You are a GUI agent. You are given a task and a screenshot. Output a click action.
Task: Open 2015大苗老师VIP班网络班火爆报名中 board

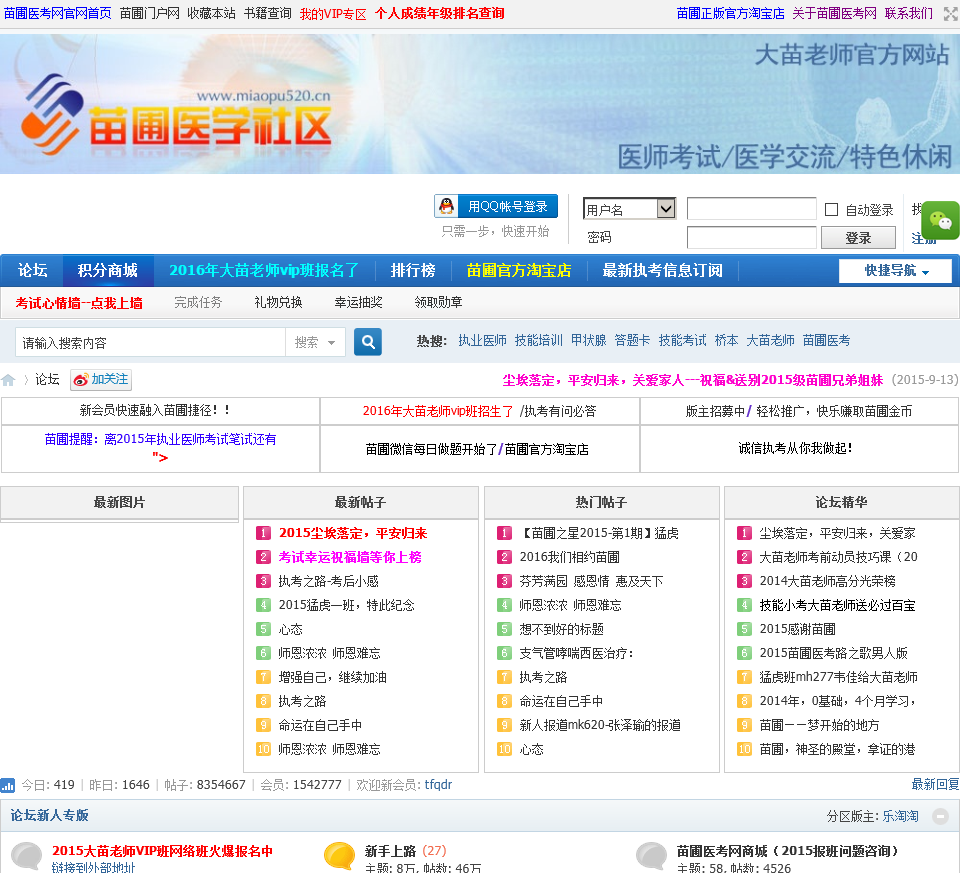[162, 851]
